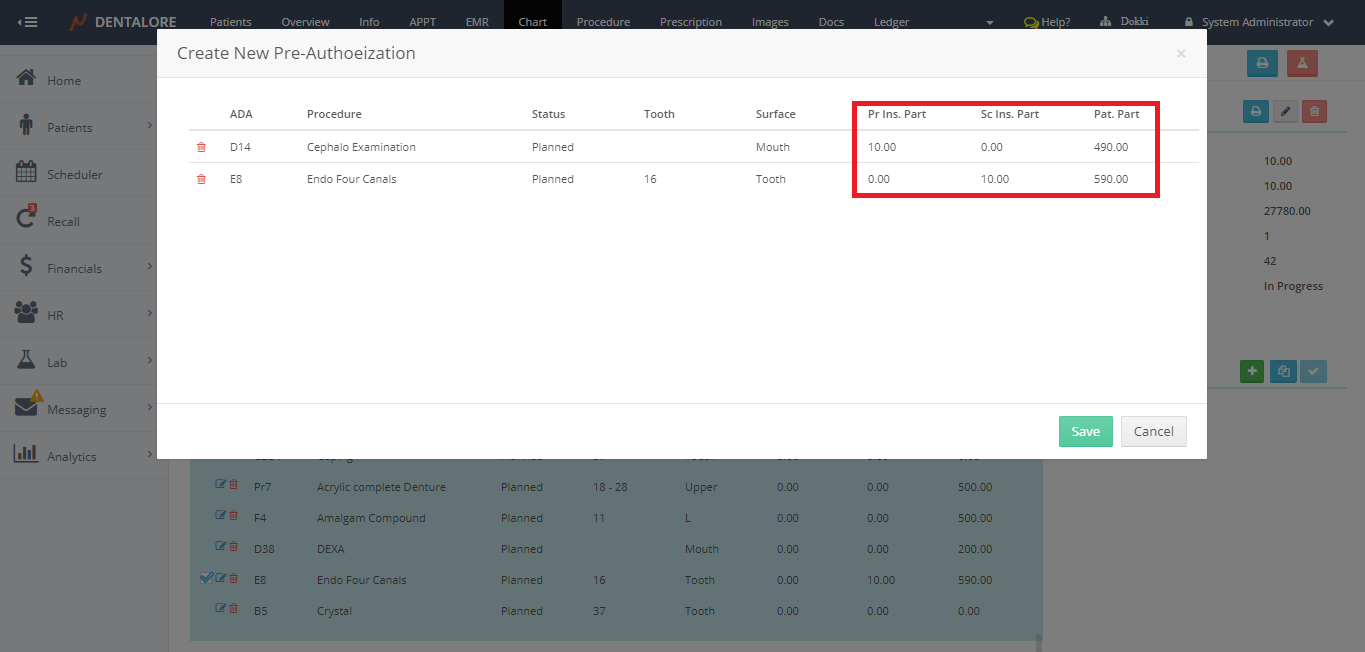Open the Prescription tab

click(690, 22)
